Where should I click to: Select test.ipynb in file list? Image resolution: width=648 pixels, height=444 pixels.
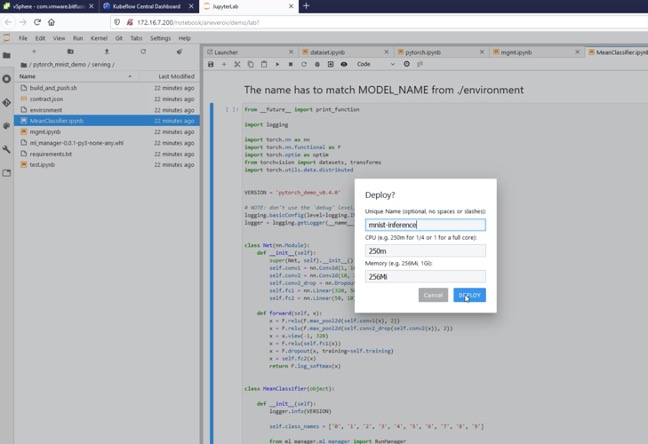(107, 165)
